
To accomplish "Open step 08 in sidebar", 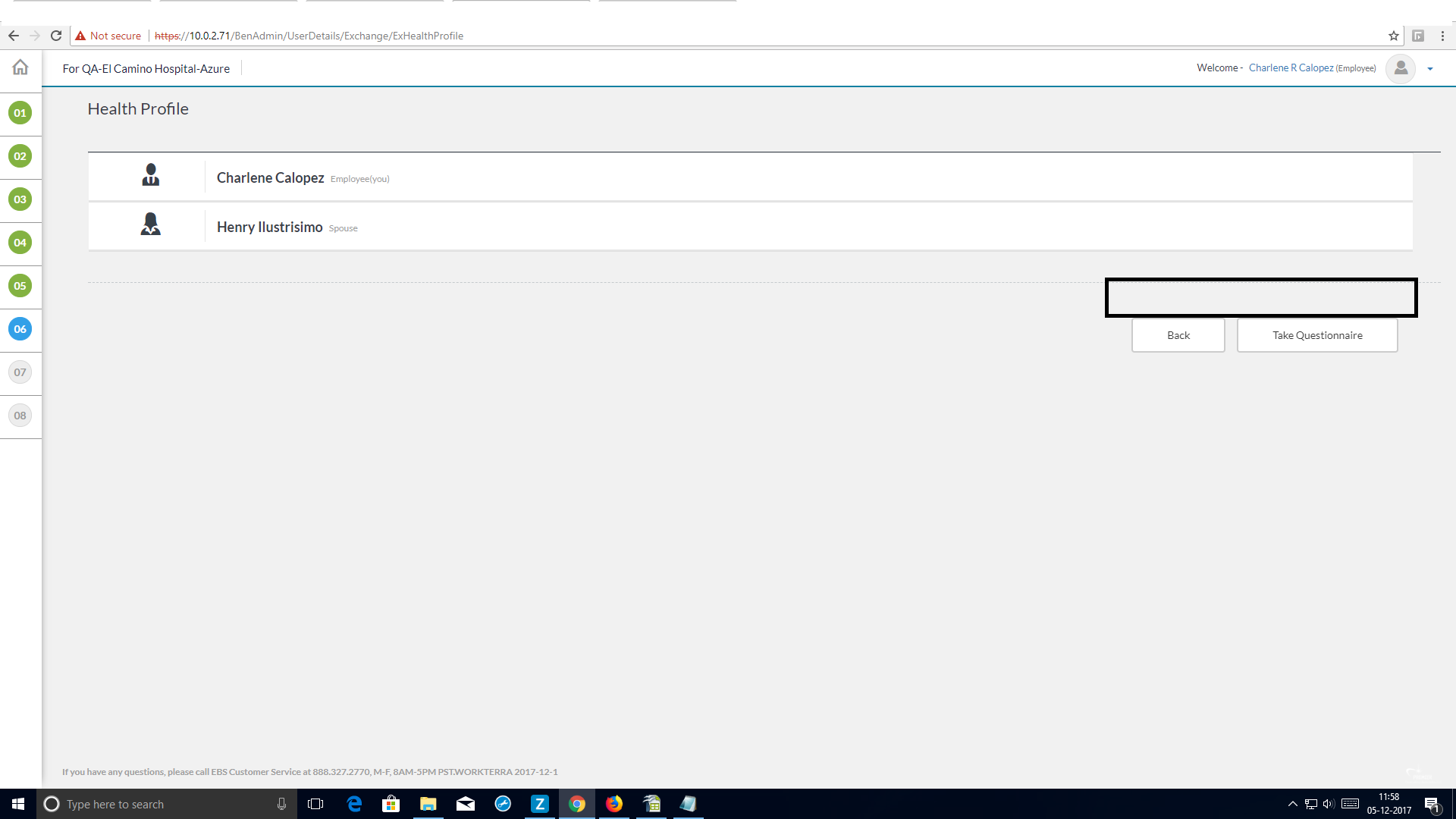I will point(20,416).
